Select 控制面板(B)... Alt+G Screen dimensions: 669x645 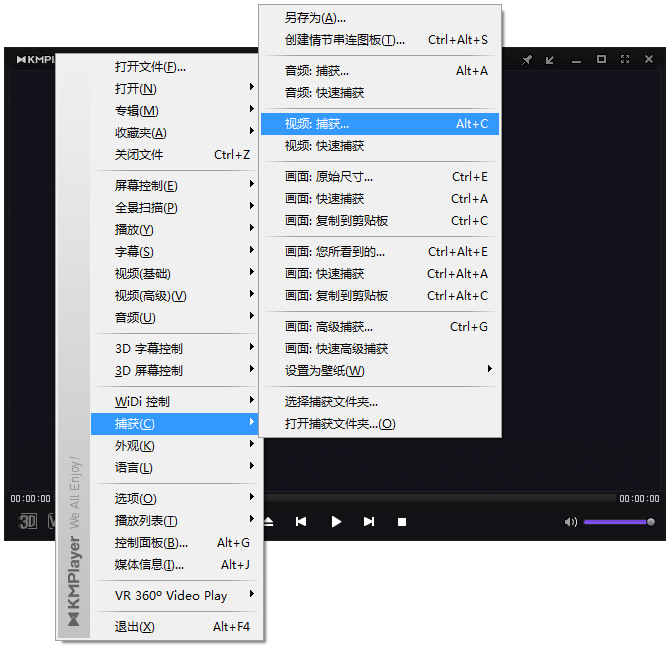tap(175, 543)
